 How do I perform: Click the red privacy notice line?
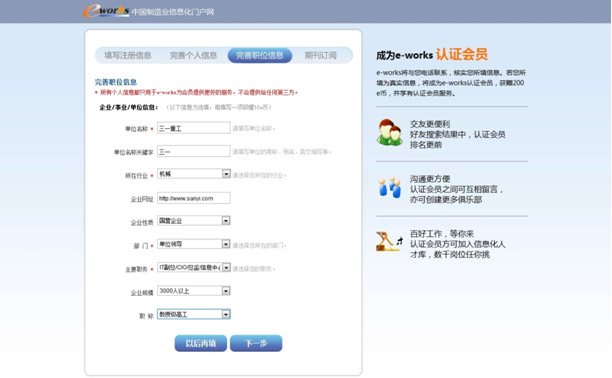196,93
